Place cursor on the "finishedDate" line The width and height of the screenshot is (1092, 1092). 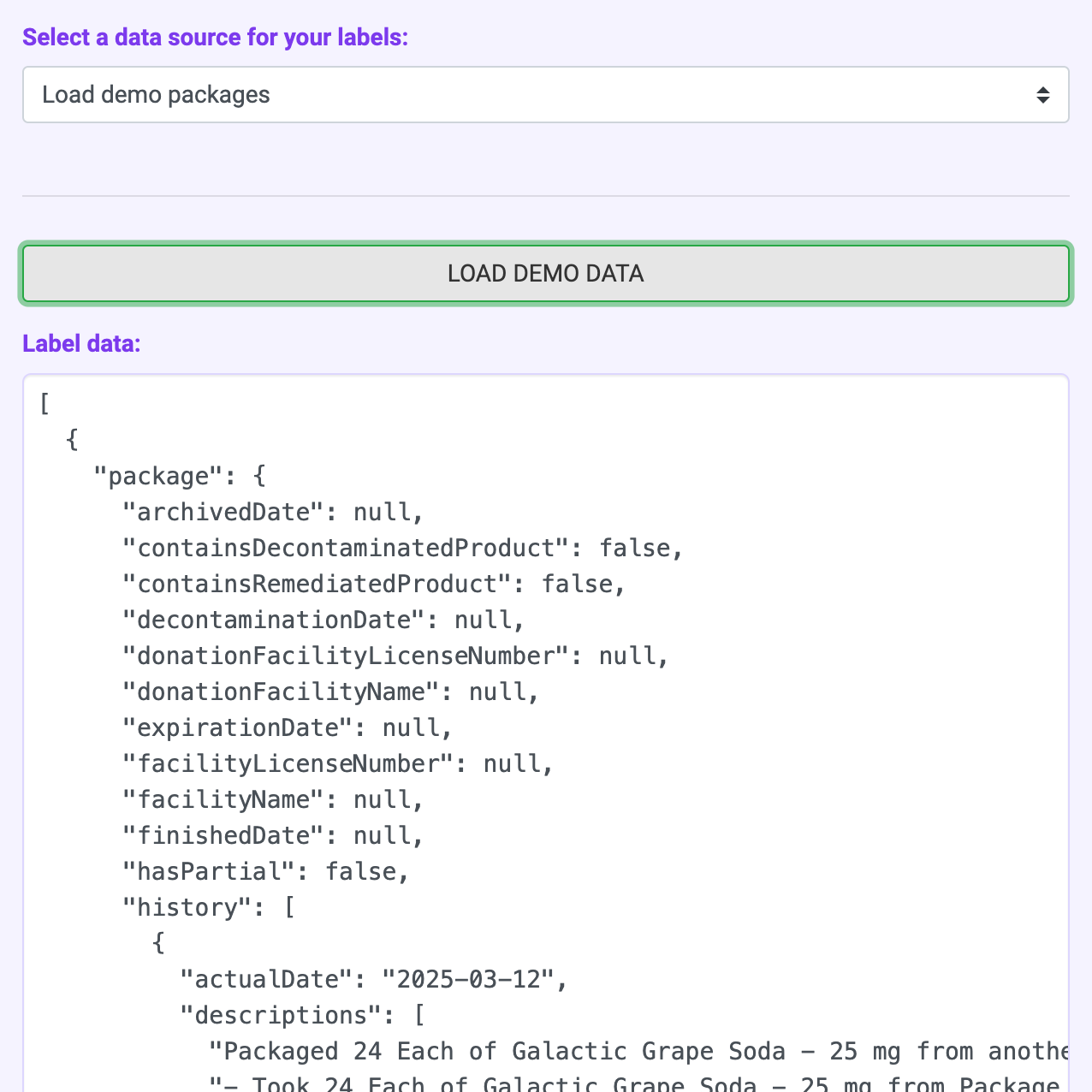272,835
